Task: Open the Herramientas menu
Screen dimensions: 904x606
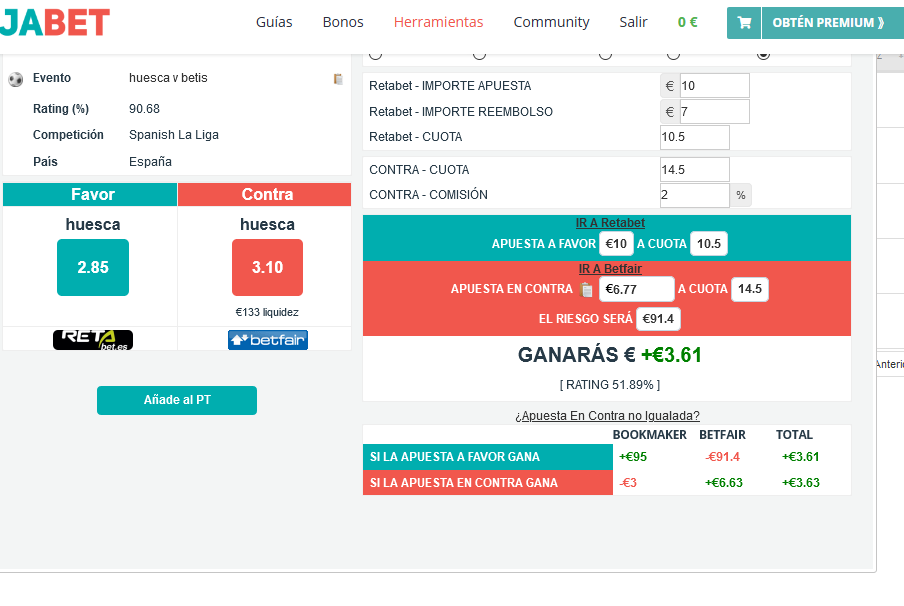Action: [438, 22]
